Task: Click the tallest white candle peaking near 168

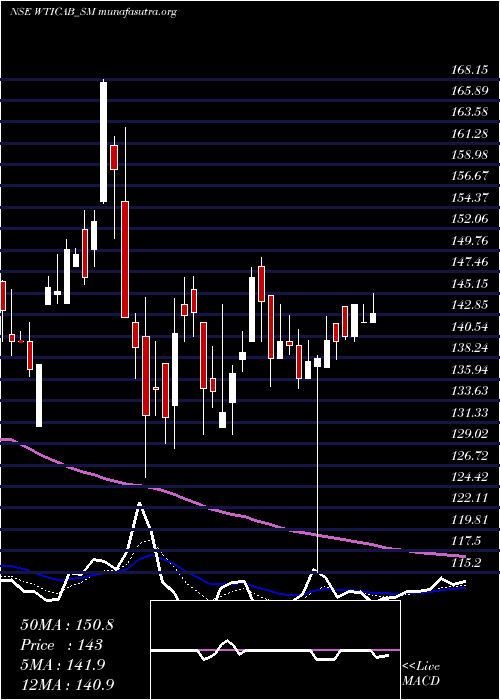Action: point(104,142)
